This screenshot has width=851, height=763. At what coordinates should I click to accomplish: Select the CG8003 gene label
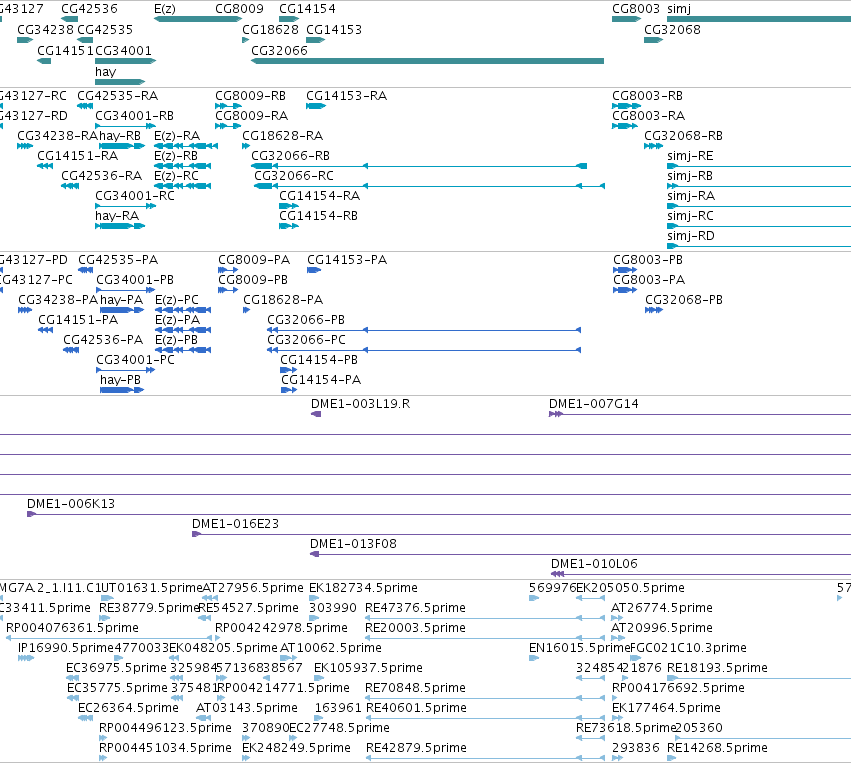coord(636,9)
